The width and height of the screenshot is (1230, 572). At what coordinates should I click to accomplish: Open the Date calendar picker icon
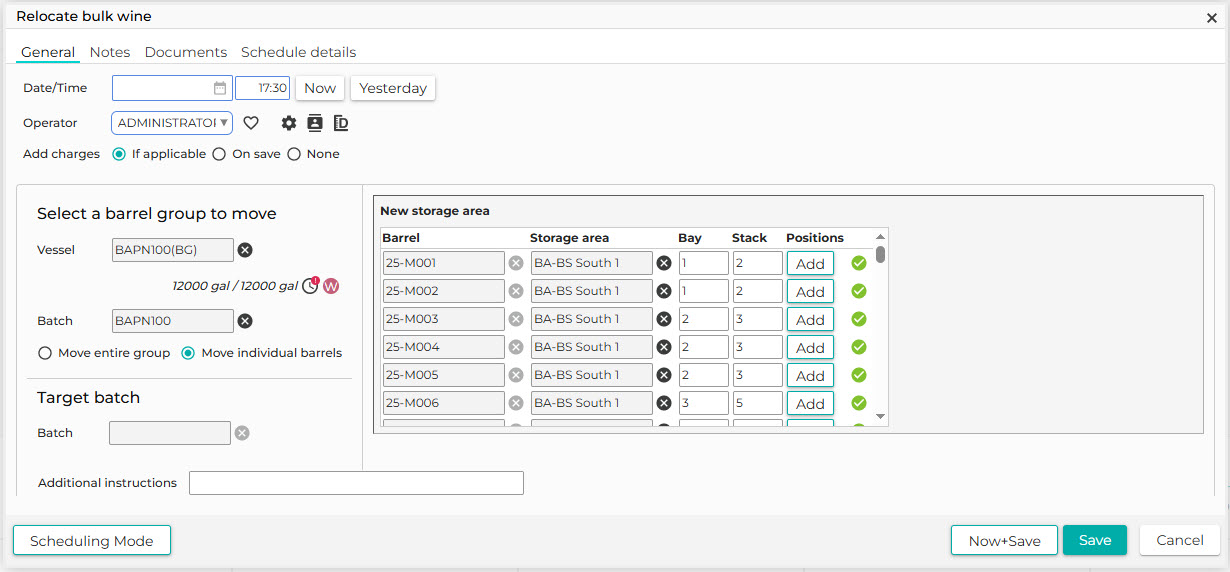[220, 88]
